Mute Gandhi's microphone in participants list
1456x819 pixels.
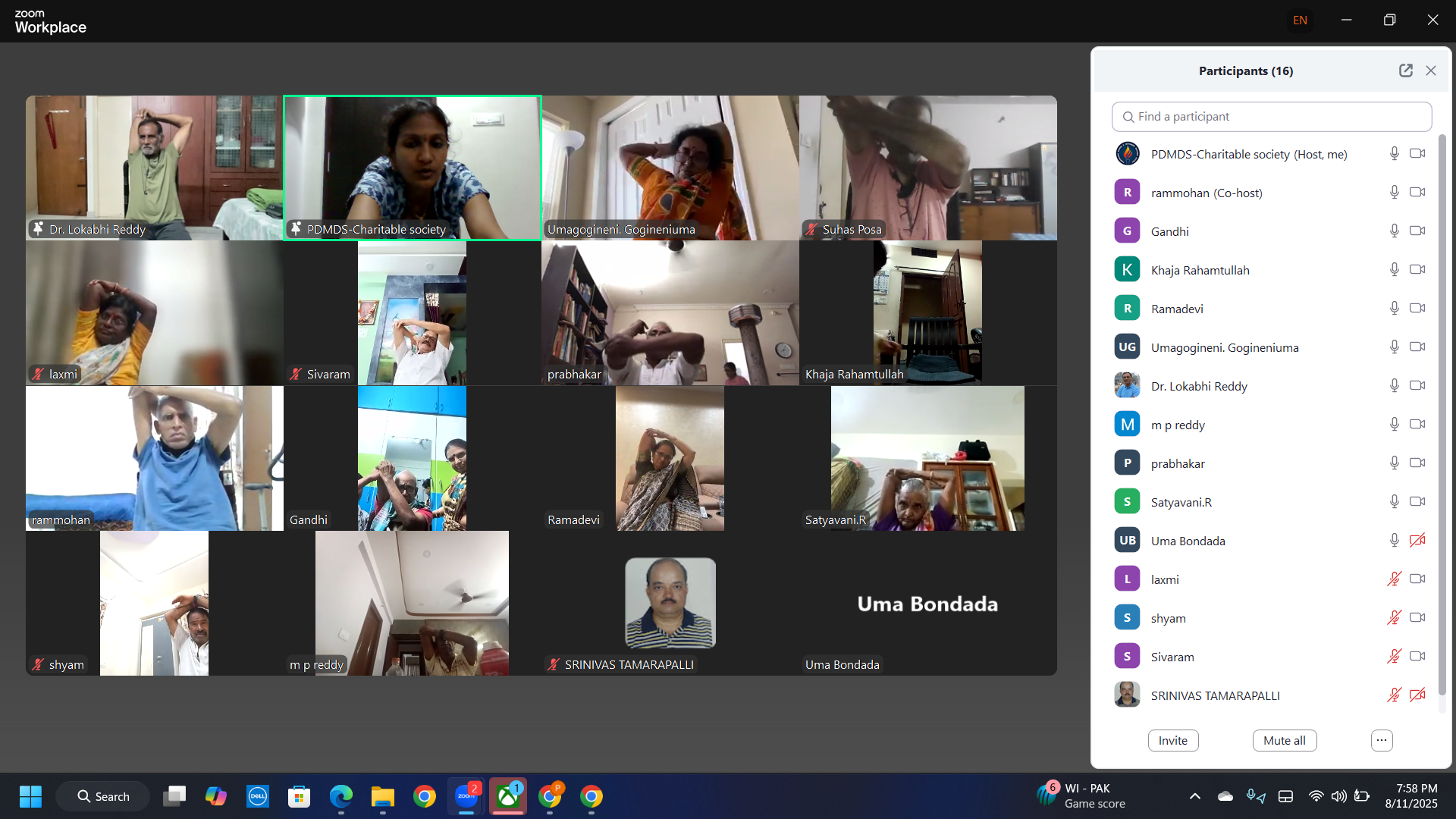(x=1394, y=231)
